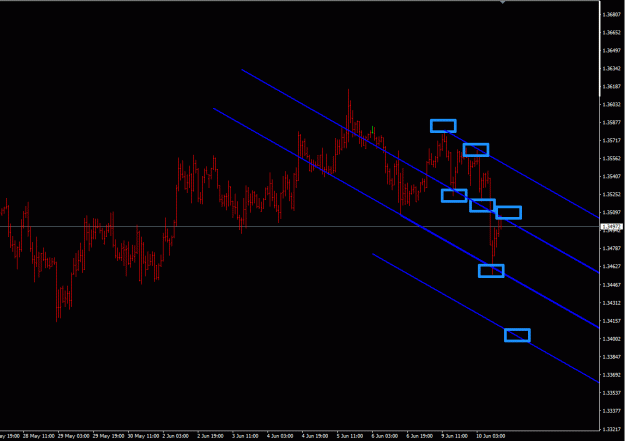
Task: Click the single green candle on chart
Action: [x=372, y=130]
